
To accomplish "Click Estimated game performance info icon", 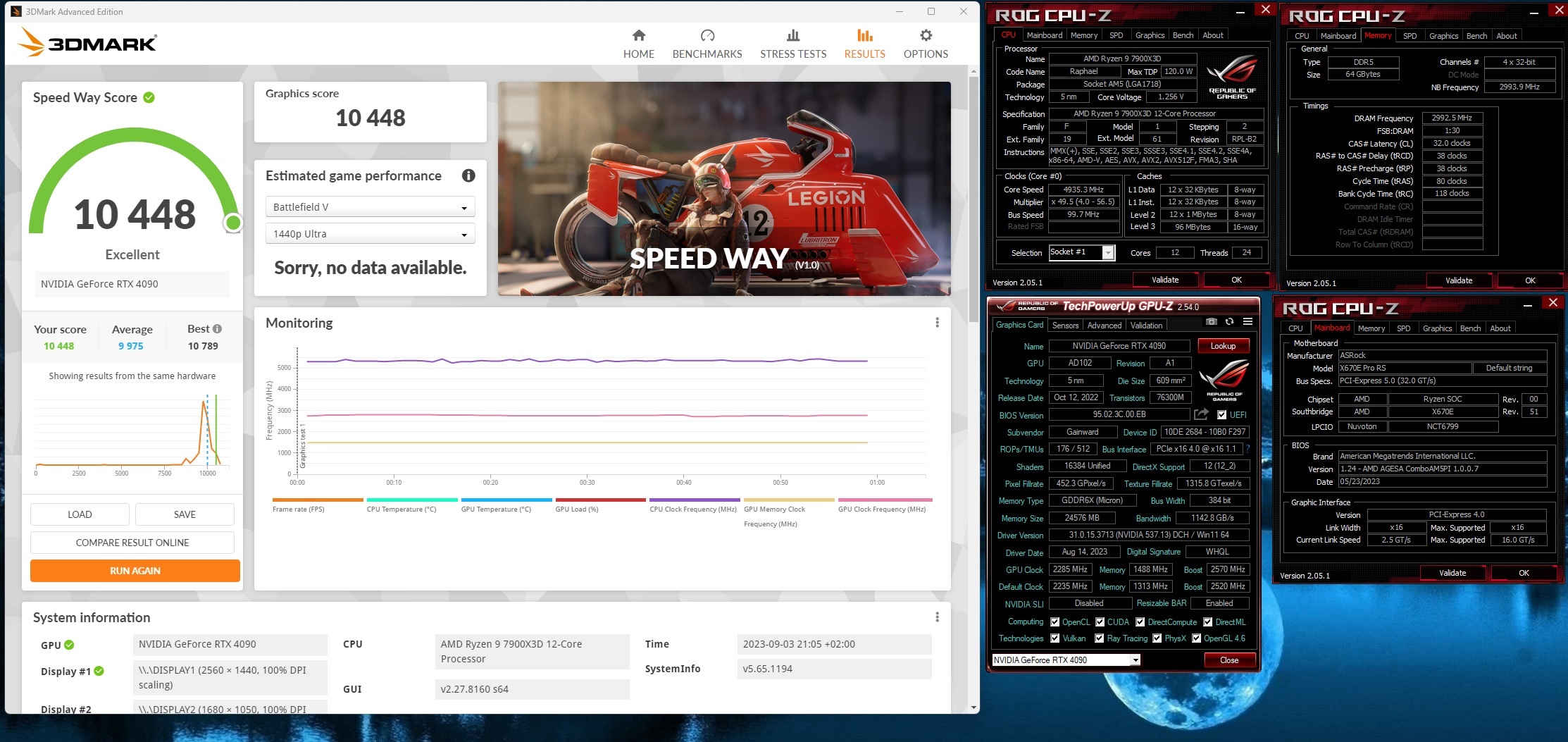I will coord(468,175).
